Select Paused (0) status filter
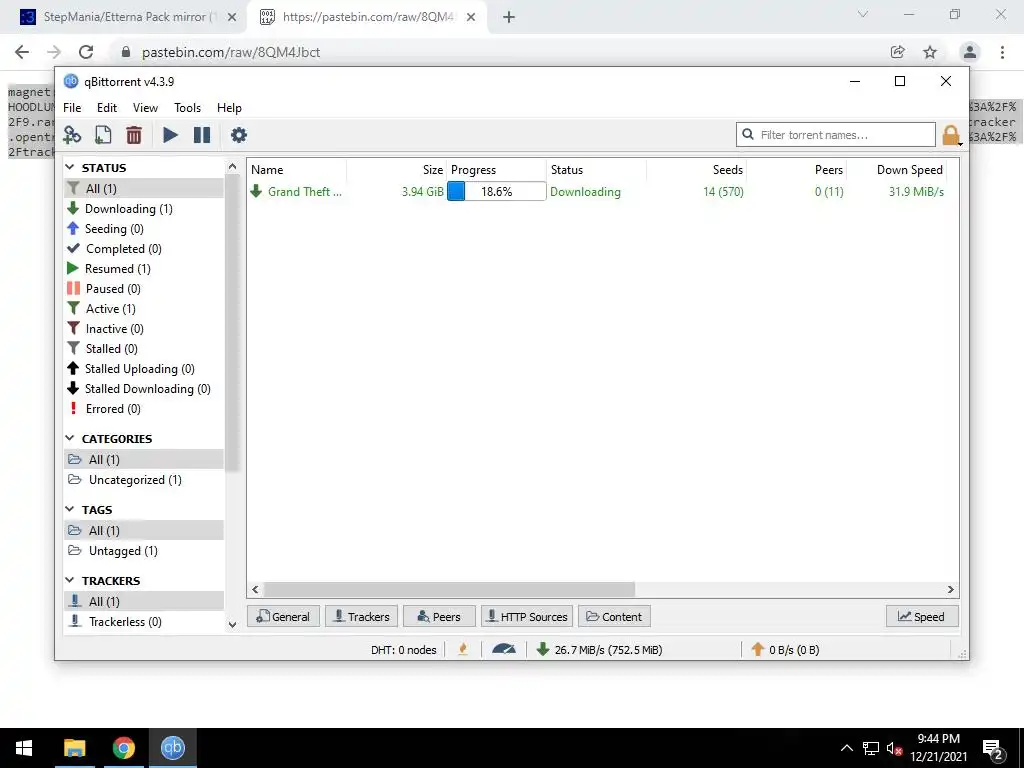 point(144,289)
